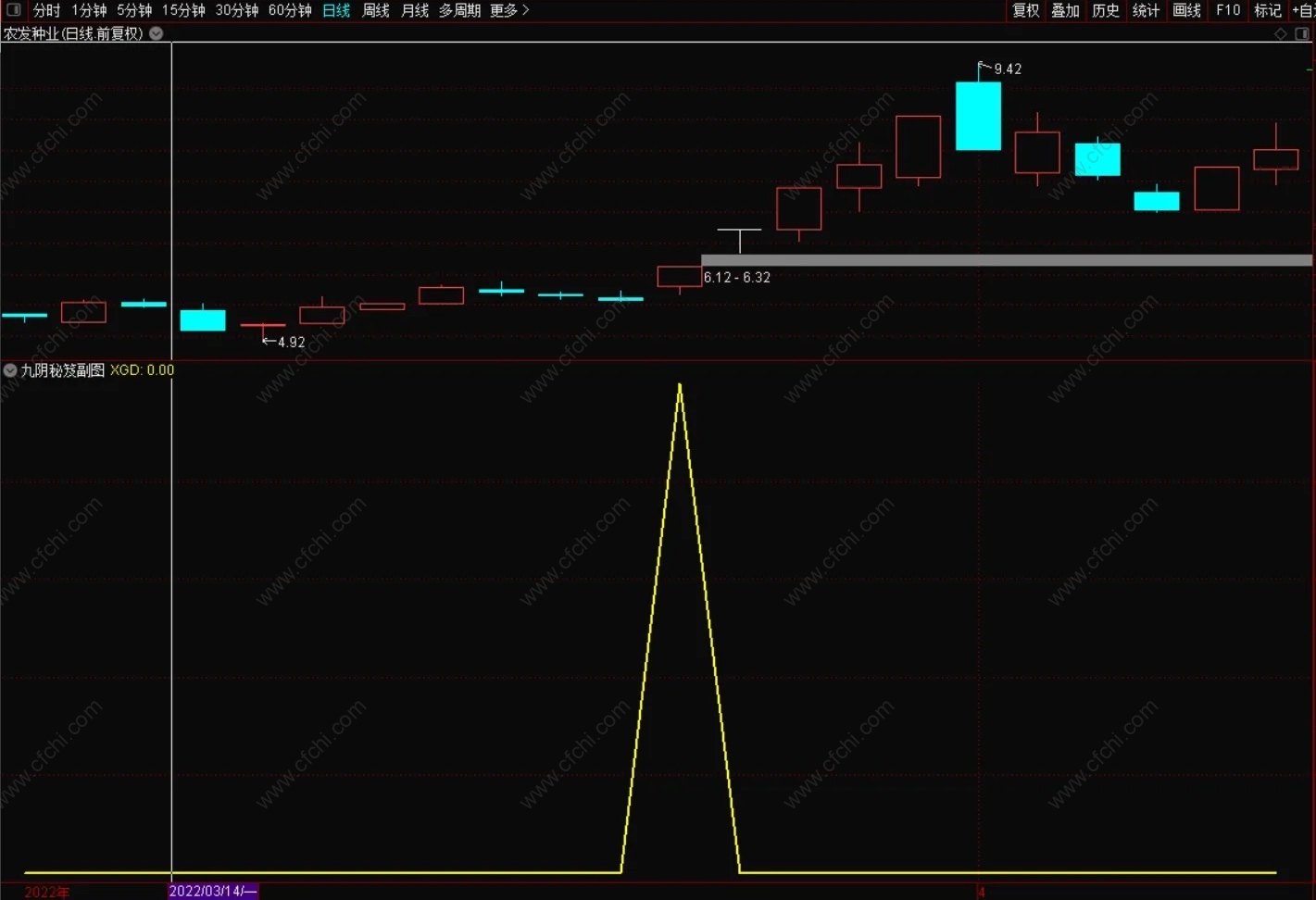Expand the 九阴秘笈副图 indicator menu
Screen dimensions: 1316x900
(10, 370)
